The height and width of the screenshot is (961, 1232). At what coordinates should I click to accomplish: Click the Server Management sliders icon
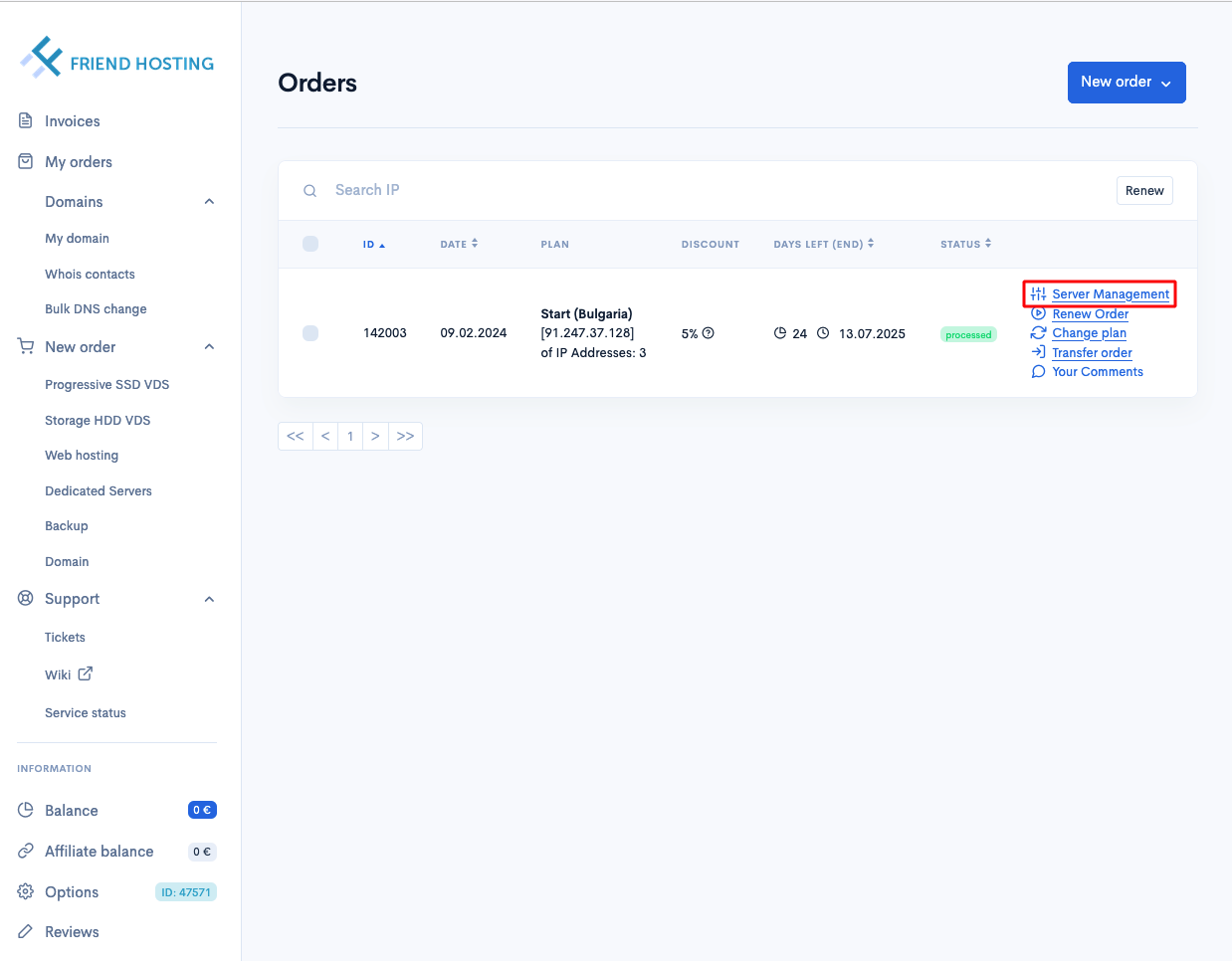[1038, 293]
